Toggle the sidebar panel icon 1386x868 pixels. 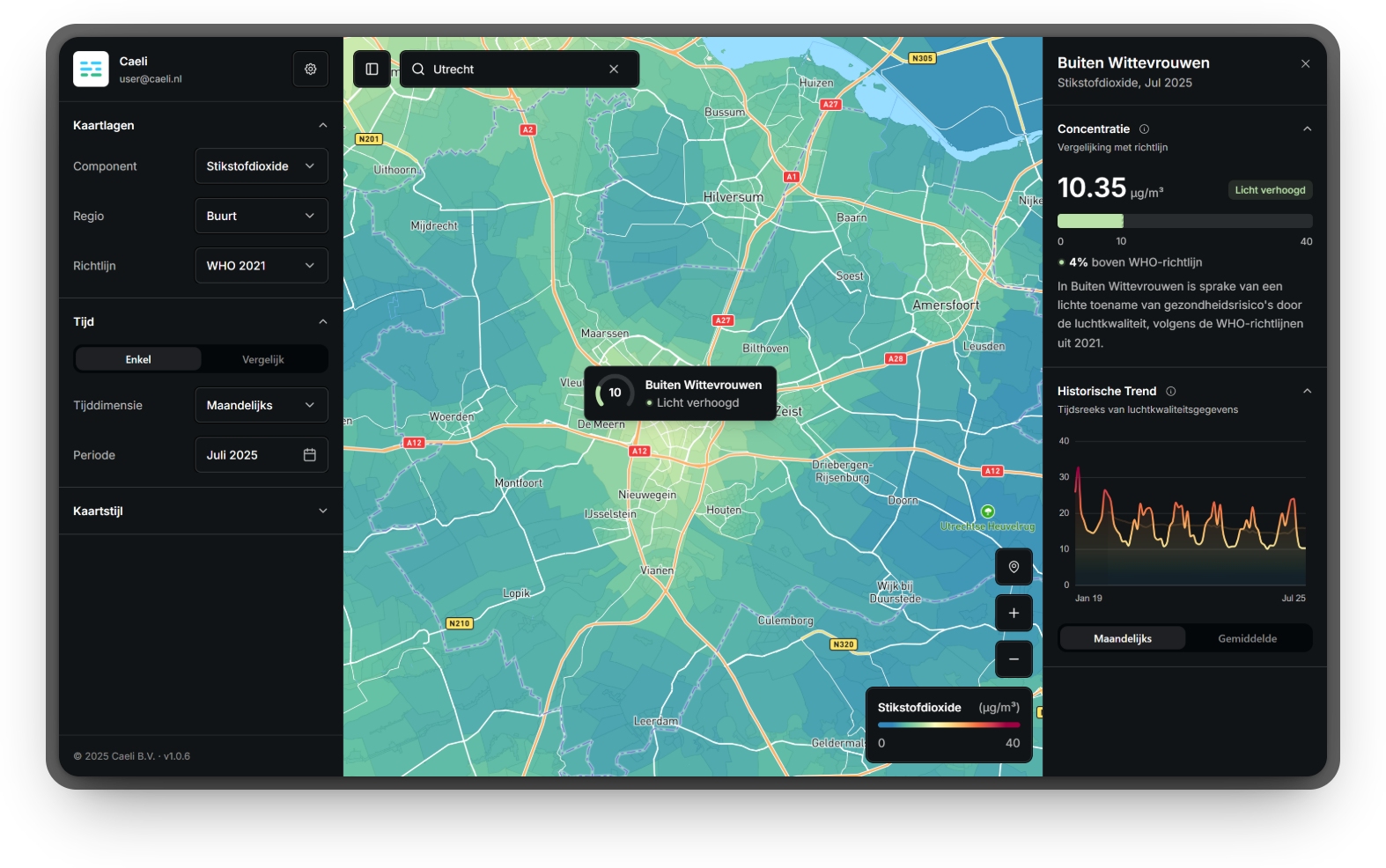point(372,69)
